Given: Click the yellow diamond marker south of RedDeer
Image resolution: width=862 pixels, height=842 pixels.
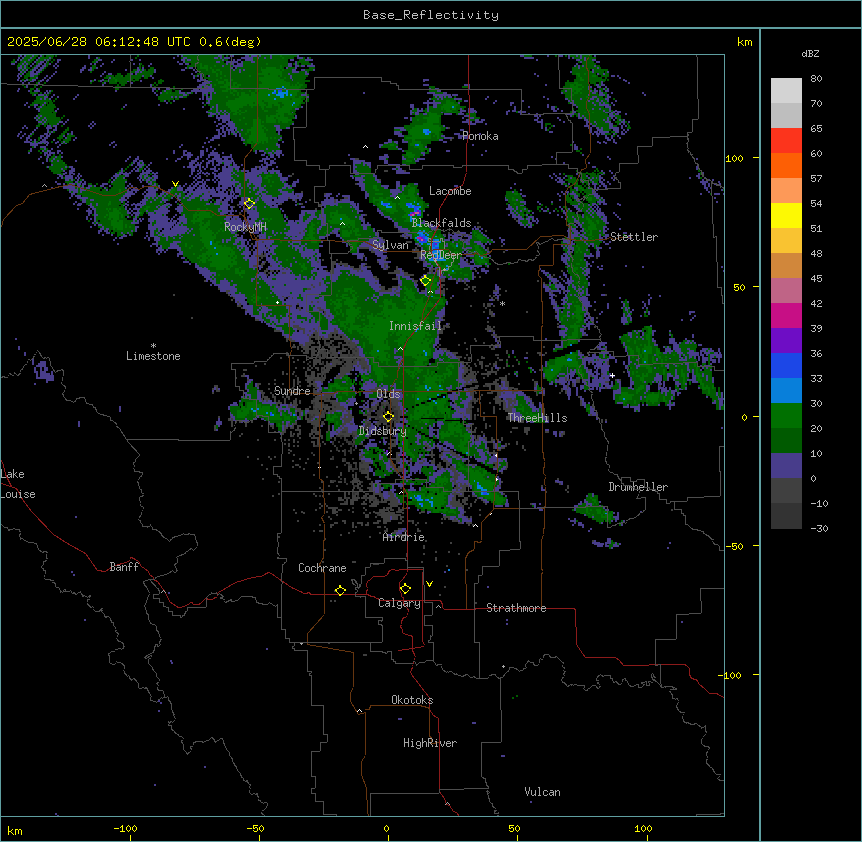Looking at the screenshot, I should (x=426, y=281).
